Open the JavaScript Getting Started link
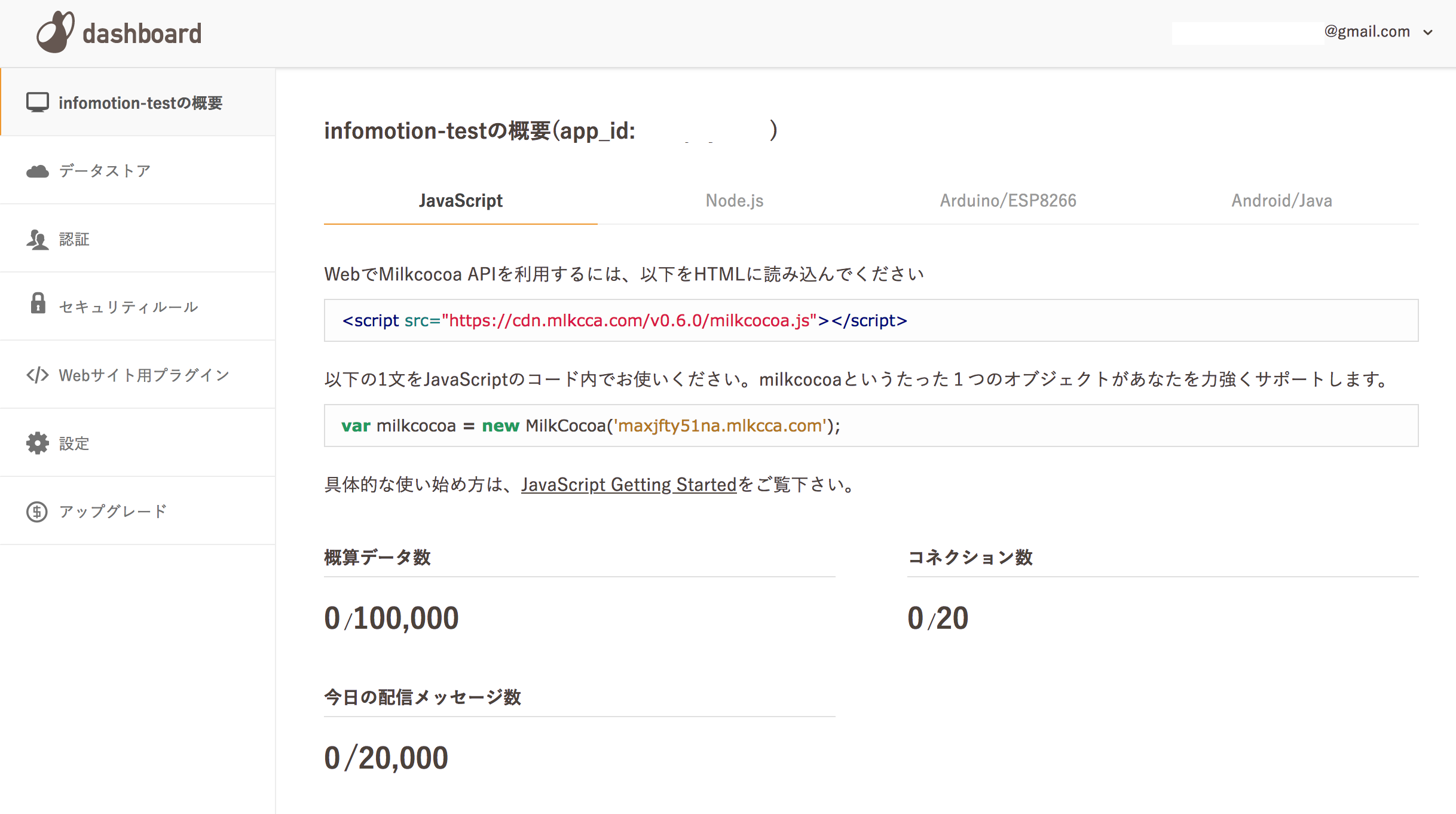 pyautogui.click(x=629, y=485)
